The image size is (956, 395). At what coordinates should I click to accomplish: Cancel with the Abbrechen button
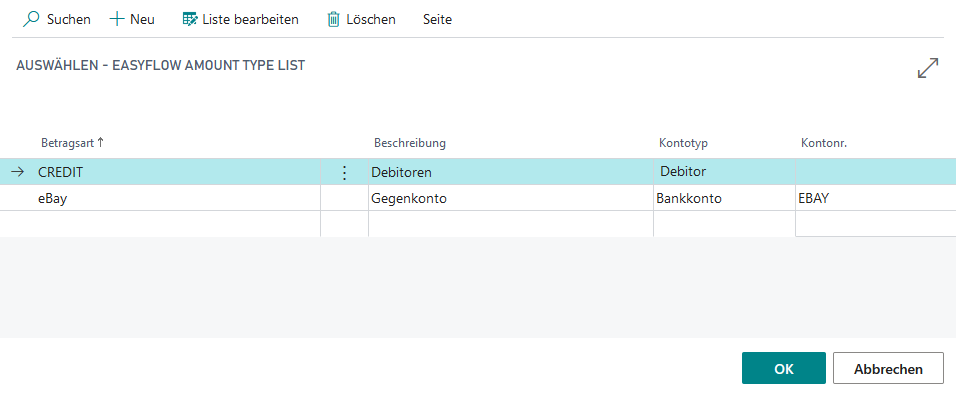[888, 368]
